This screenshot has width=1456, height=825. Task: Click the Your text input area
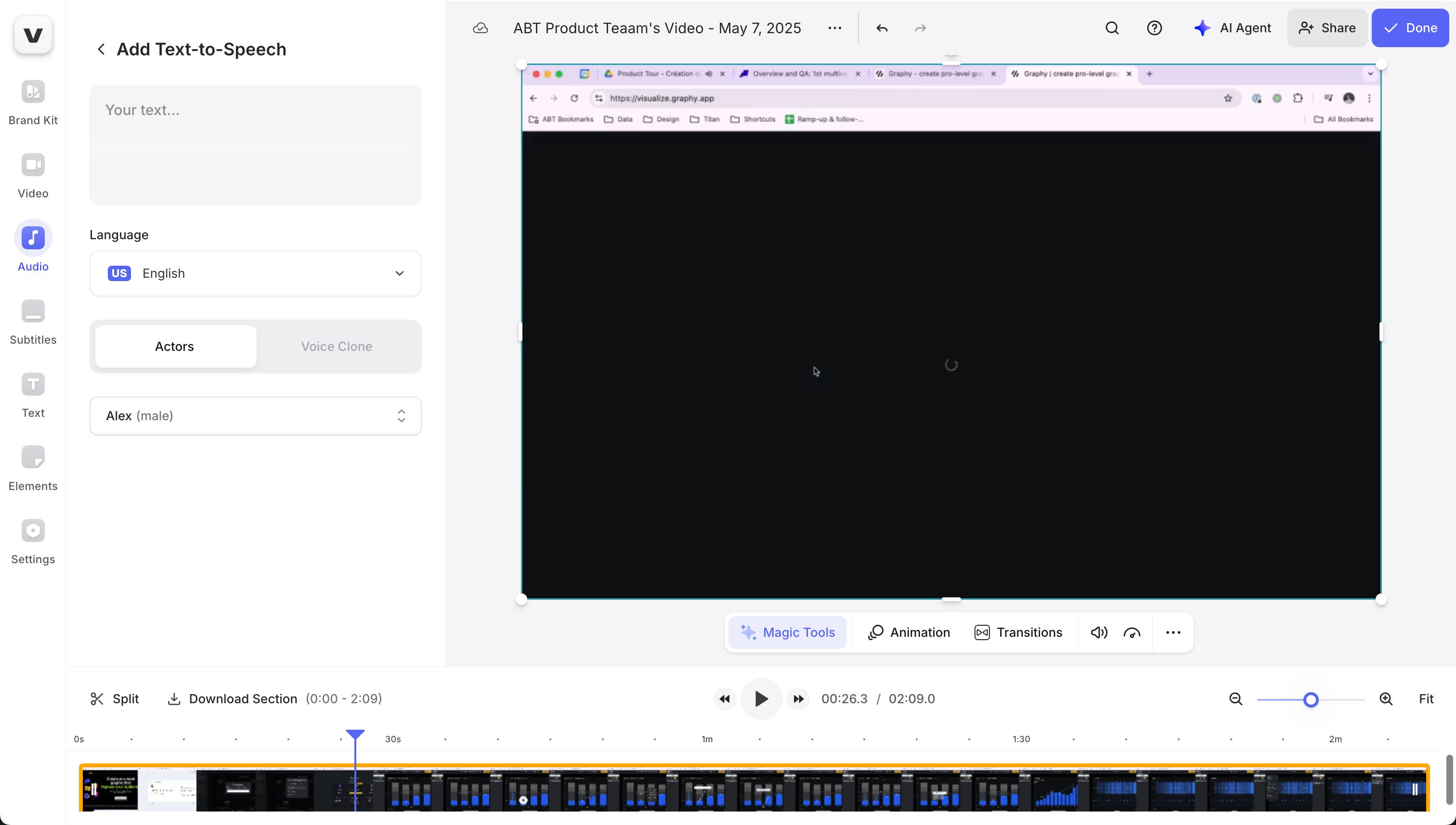coord(255,144)
